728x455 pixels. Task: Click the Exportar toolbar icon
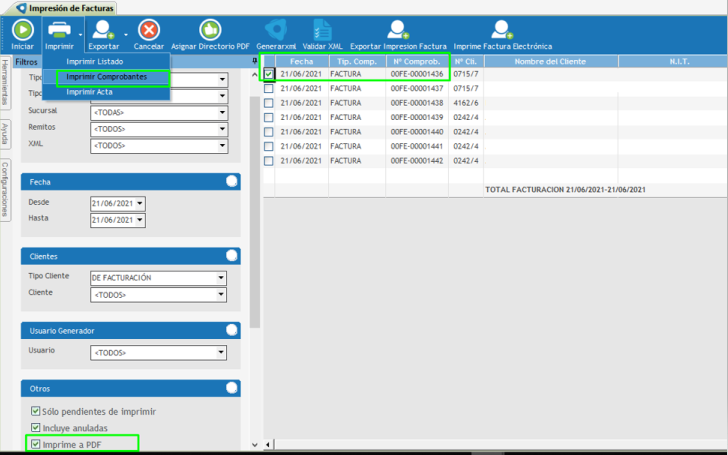(102, 31)
